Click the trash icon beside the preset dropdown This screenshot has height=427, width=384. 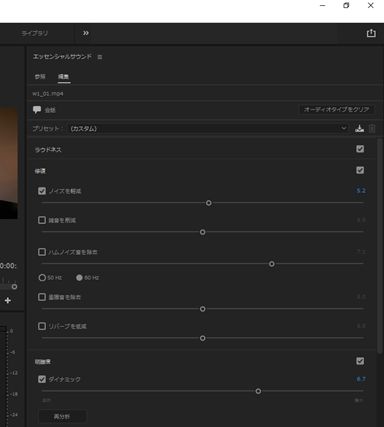372,129
